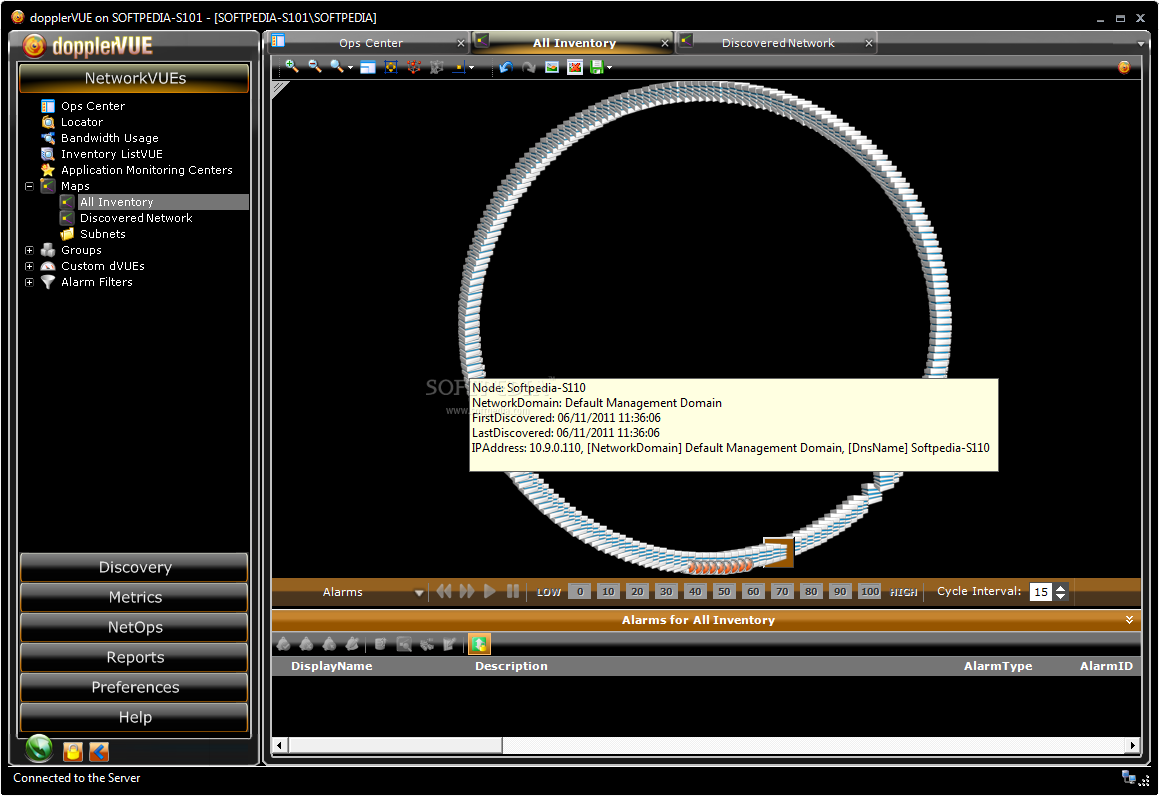Click the zoom out magnifier icon
The image size is (1159, 796).
(x=315, y=67)
